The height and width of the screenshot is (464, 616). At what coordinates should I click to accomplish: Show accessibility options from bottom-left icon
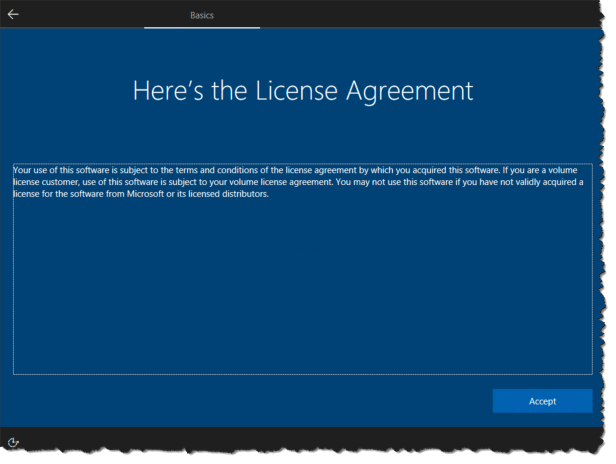pos(13,442)
